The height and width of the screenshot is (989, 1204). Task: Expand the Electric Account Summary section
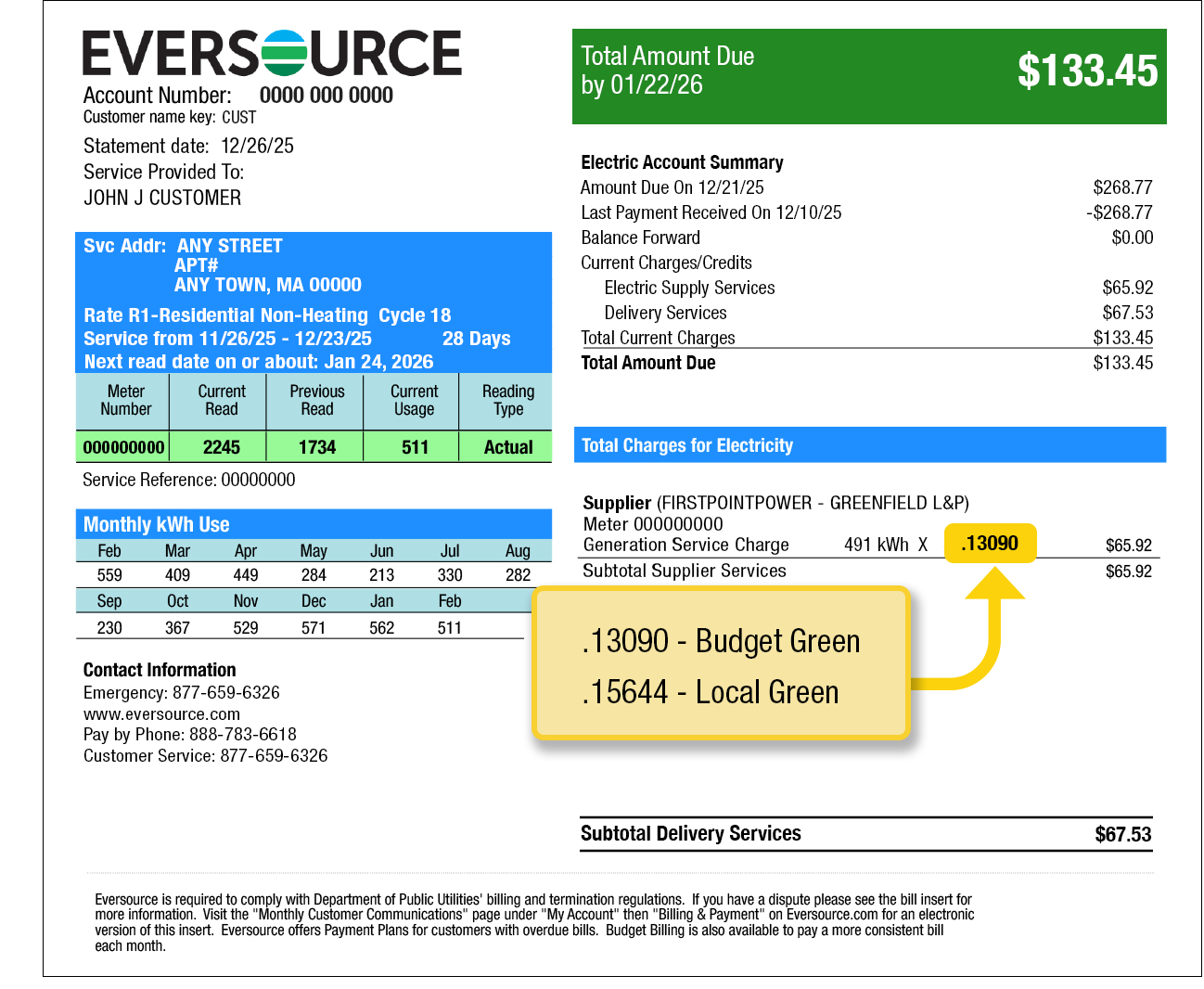pyautogui.click(x=682, y=161)
